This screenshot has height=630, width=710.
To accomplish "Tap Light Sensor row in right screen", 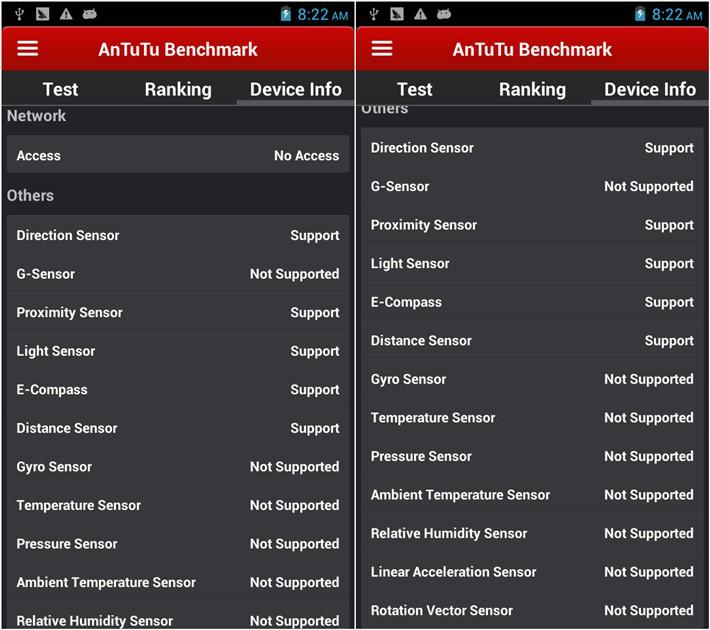I will pyautogui.click(x=532, y=263).
